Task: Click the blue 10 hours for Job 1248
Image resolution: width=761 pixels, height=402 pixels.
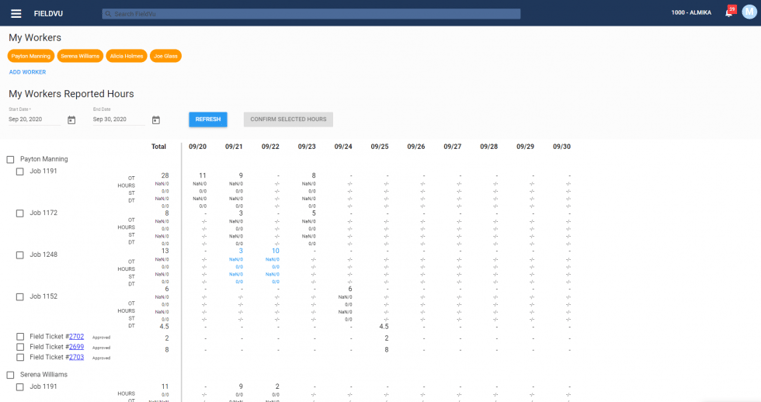Action: (x=275, y=251)
